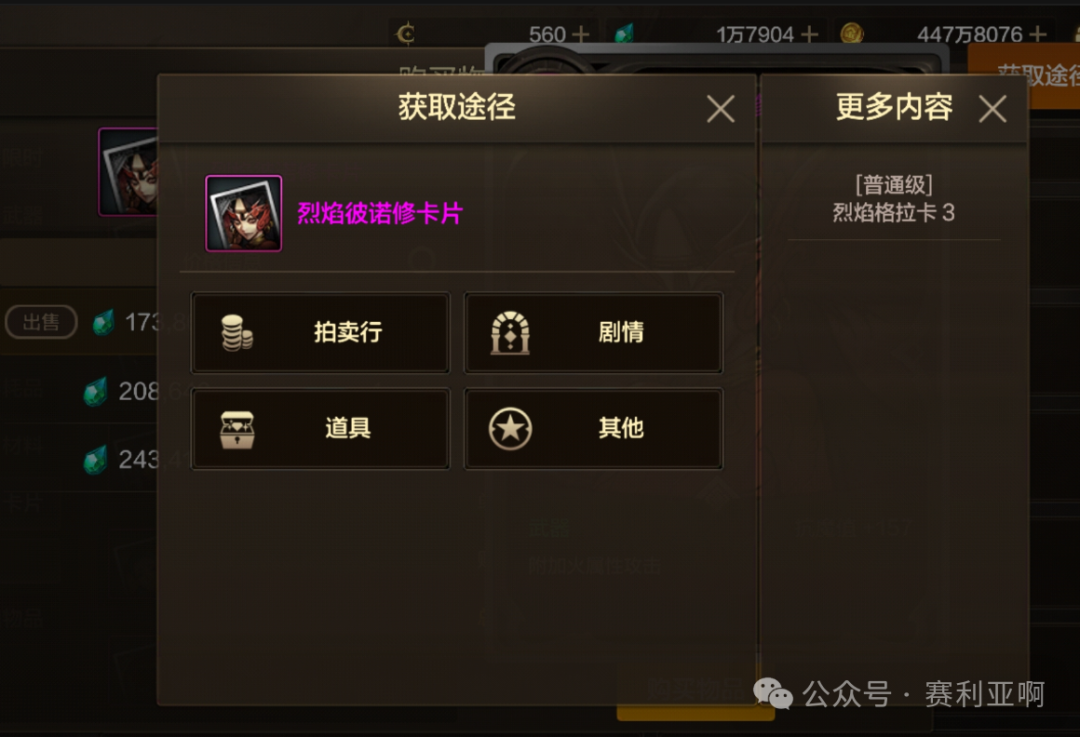The height and width of the screenshot is (737, 1080).
Task: Click the orange 获取途径 button at top right
Action: click(x=1024, y=76)
